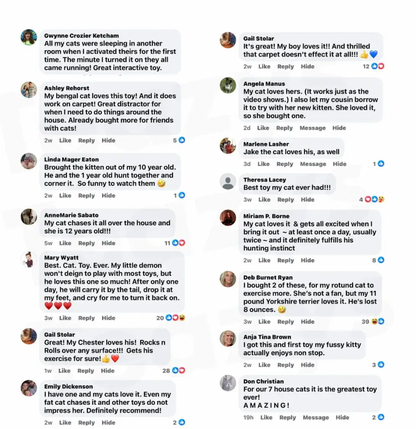Hide Anja Tina Brown's comment
This screenshot has width=416, height=429.
[307, 365]
